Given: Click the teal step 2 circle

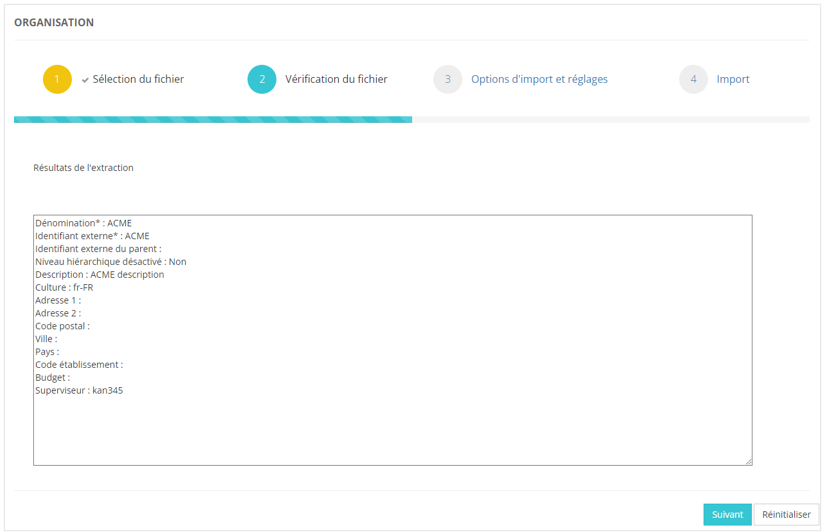Looking at the screenshot, I should coord(262,79).
